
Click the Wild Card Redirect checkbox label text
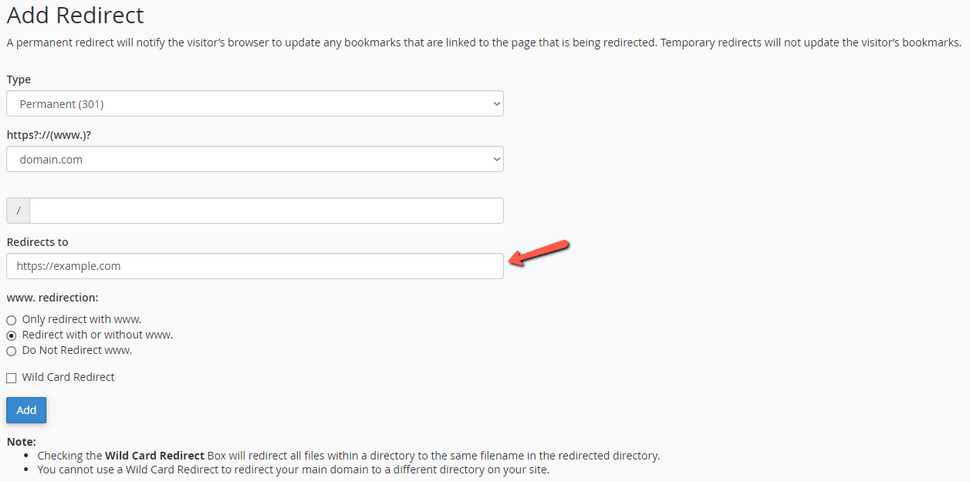pos(68,377)
